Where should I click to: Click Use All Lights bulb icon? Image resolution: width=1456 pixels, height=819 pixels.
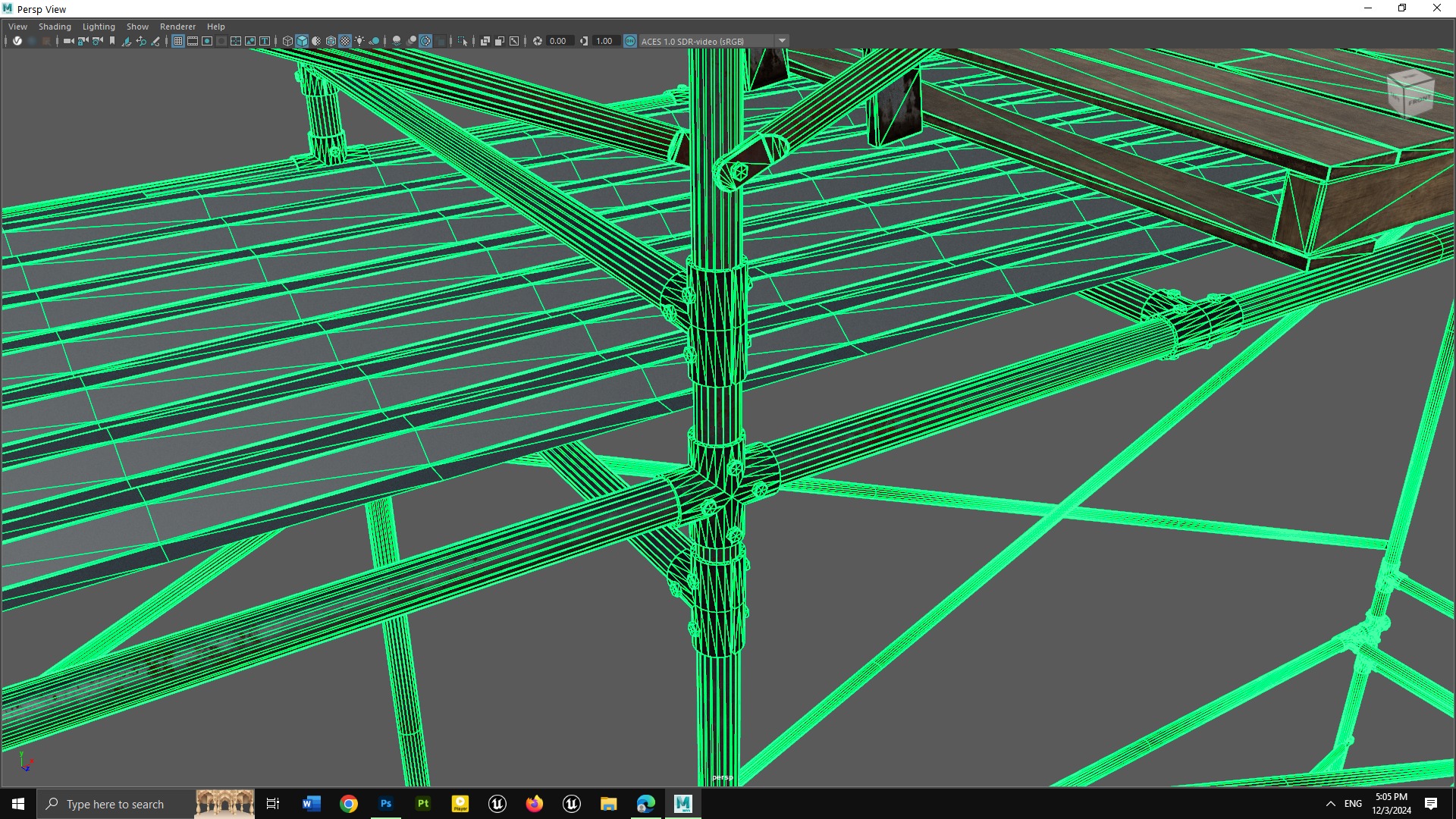359,41
